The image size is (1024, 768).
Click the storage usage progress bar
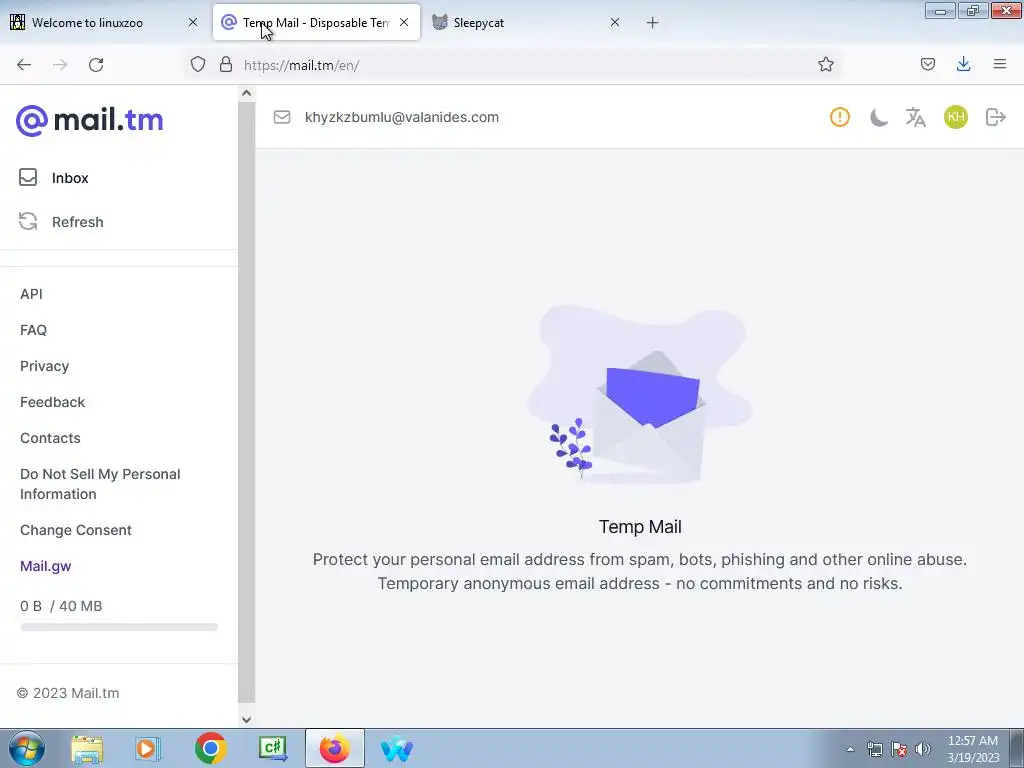[119, 627]
